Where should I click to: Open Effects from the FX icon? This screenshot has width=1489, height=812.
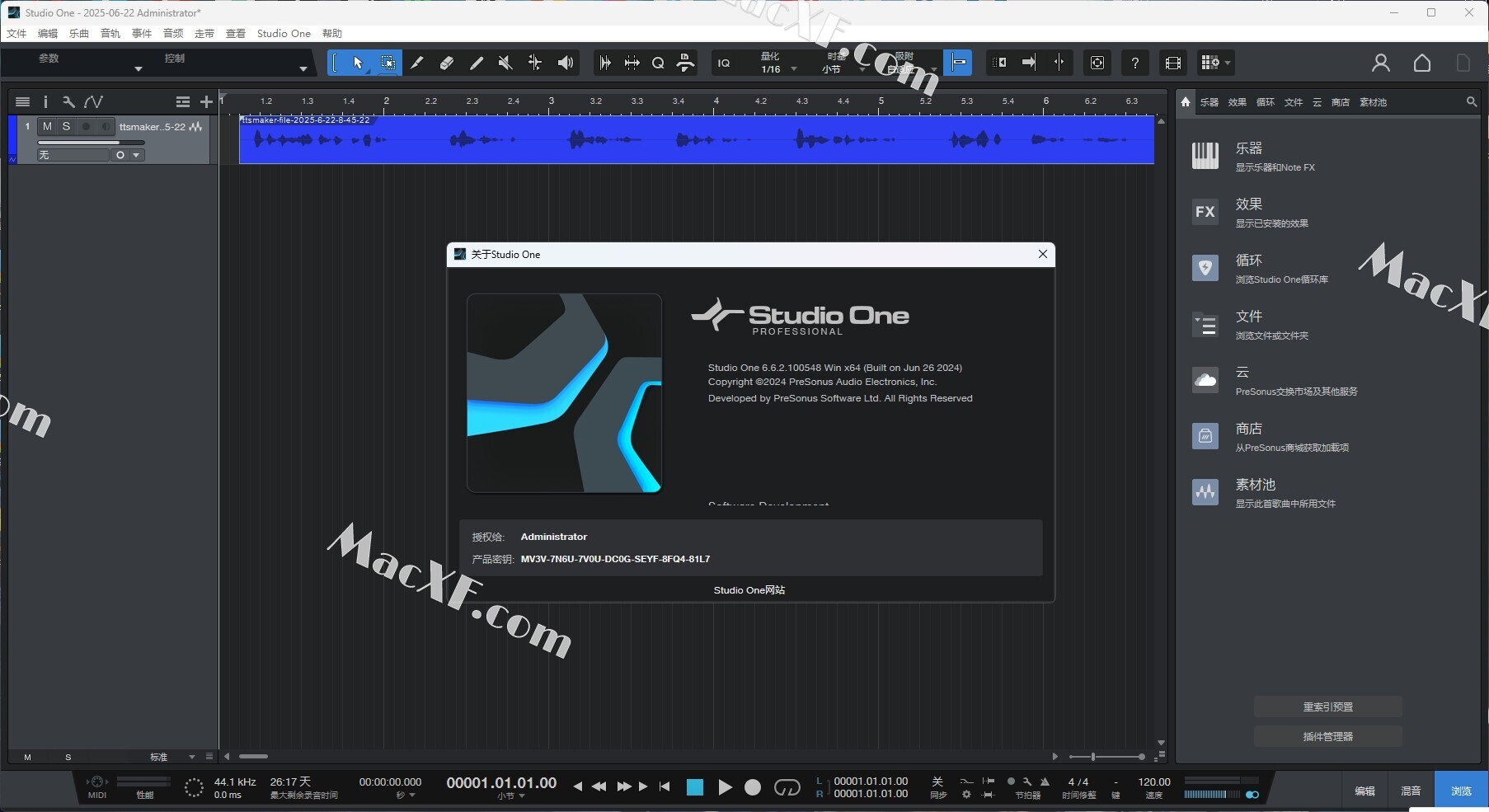point(1205,212)
